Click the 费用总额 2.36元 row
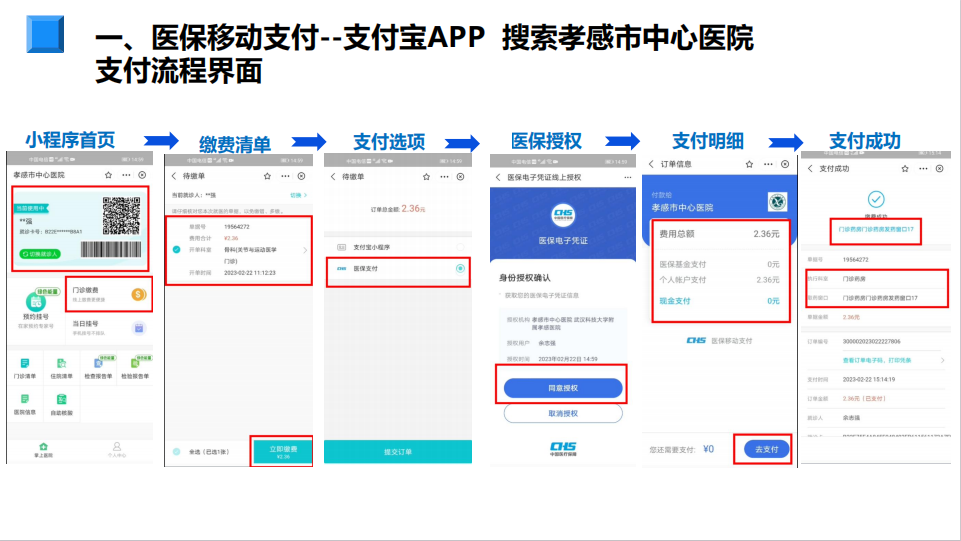This screenshot has height=541, width=961. coord(719,233)
